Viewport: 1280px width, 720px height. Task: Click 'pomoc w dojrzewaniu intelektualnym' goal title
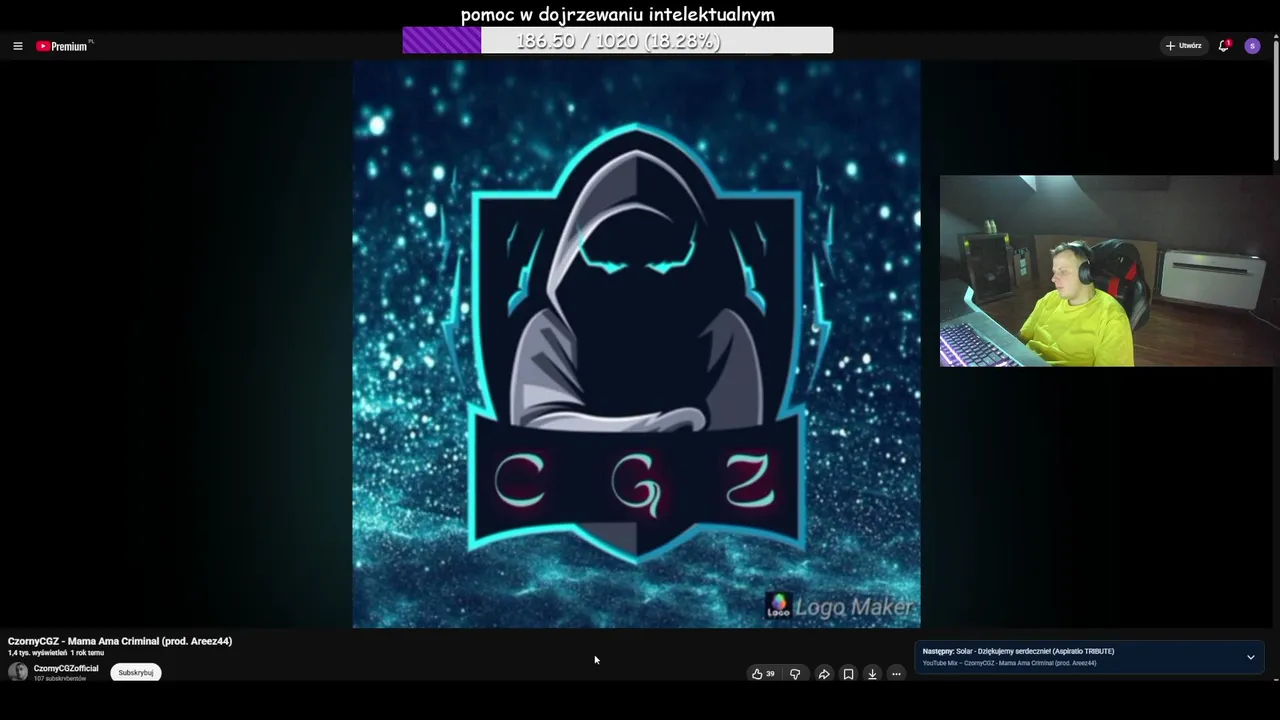(x=618, y=14)
